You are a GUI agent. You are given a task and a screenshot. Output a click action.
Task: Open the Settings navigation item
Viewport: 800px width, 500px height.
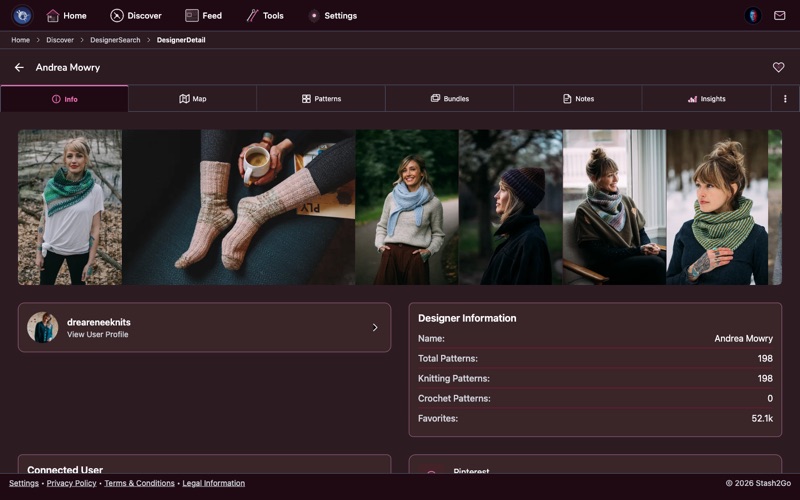[x=333, y=16]
